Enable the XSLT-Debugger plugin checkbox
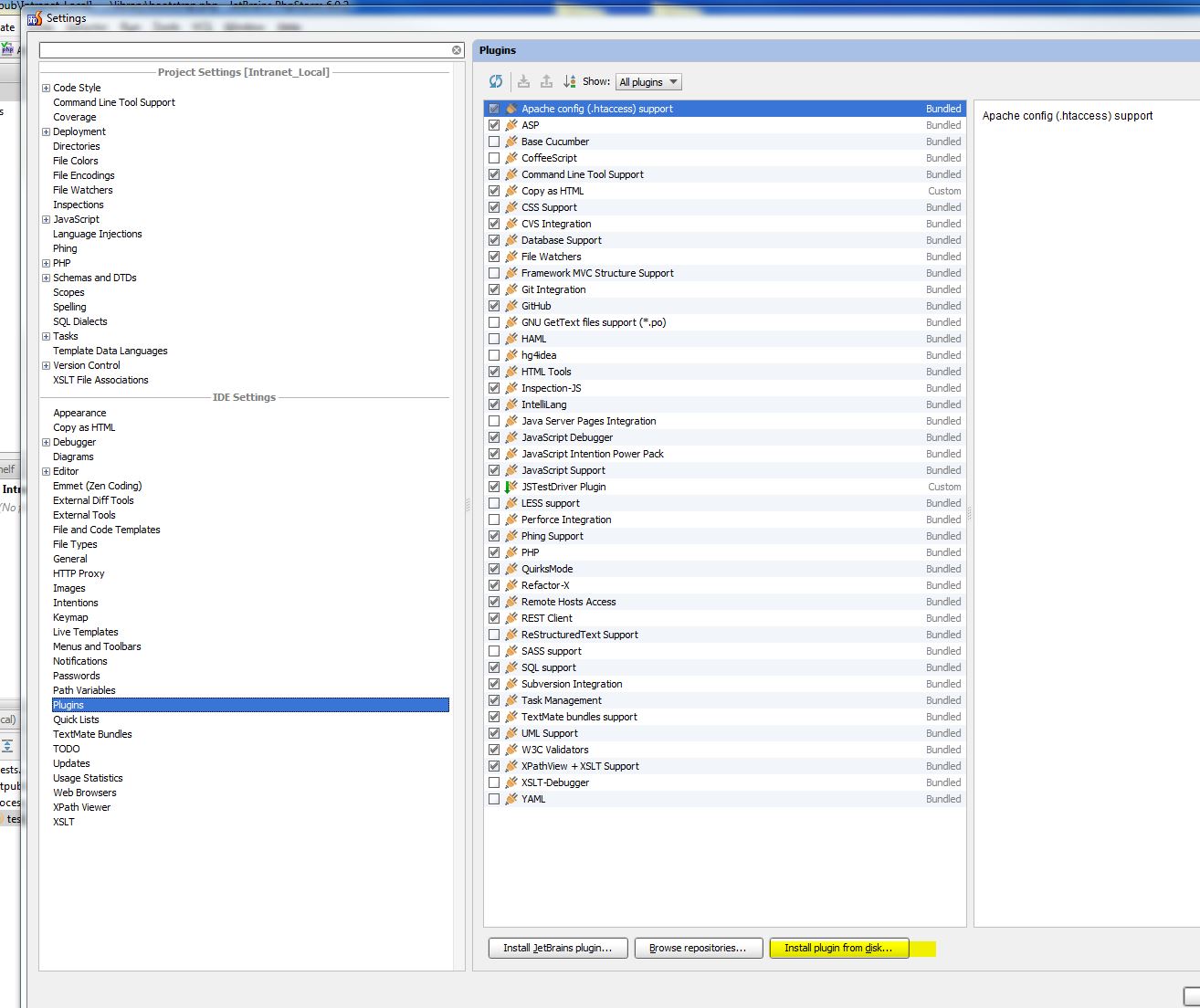The height and width of the screenshot is (1008, 1200). coord(494,782)
